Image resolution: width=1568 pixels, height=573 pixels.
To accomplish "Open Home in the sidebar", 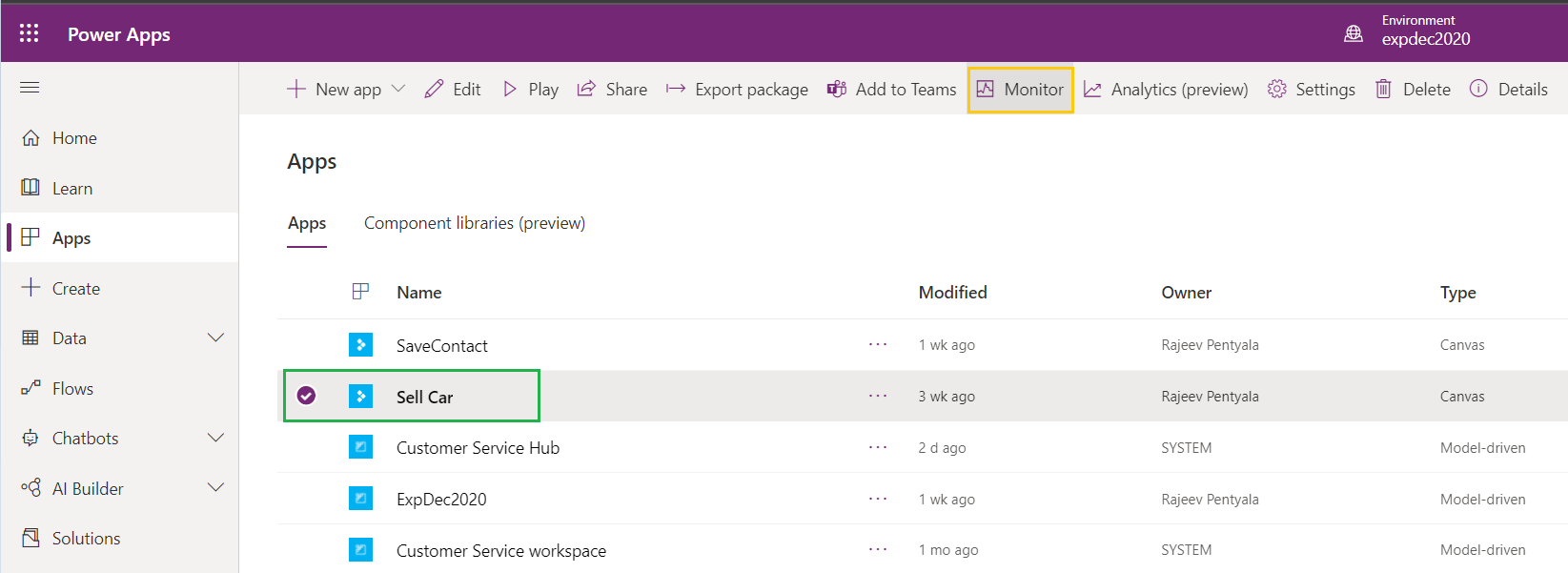I will coord(119,138).
